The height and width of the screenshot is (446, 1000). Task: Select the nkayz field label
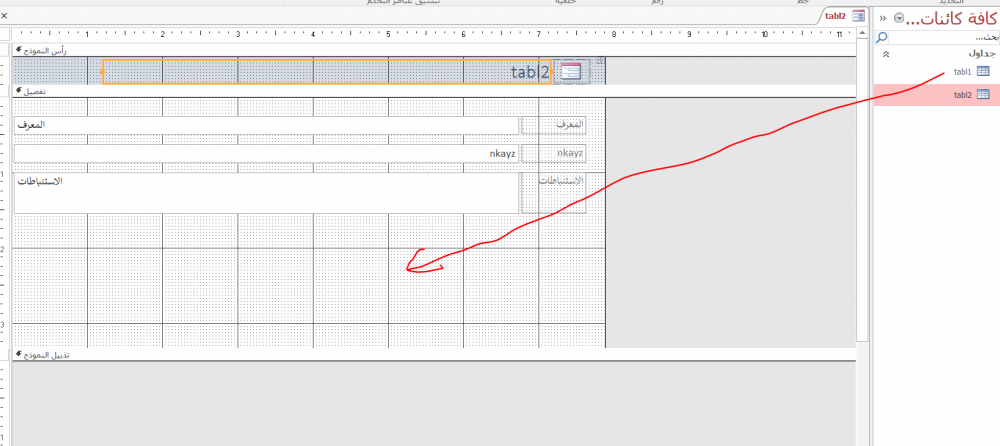point(554,154)
